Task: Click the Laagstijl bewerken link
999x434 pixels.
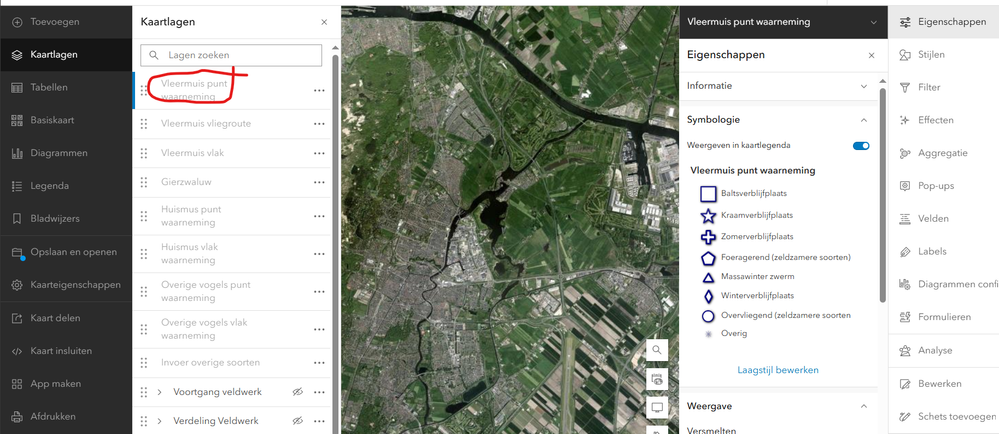Action: point(778,370)
